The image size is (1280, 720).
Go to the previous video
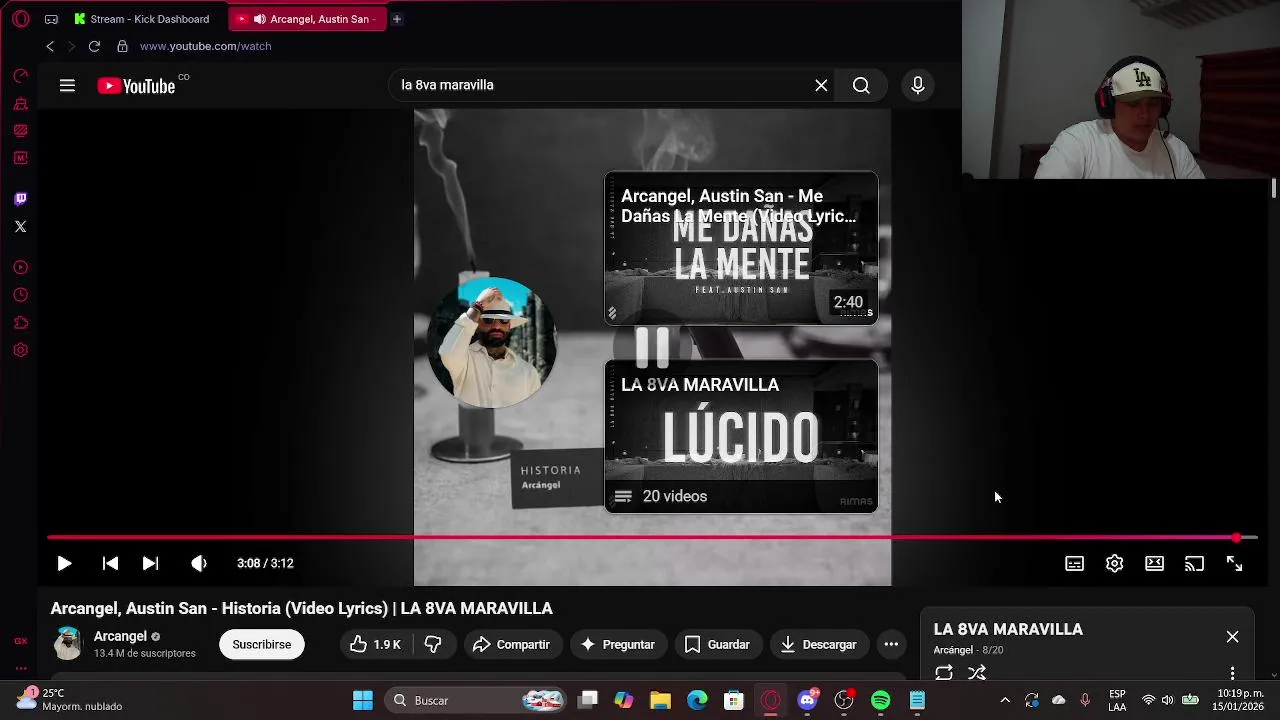110,564
